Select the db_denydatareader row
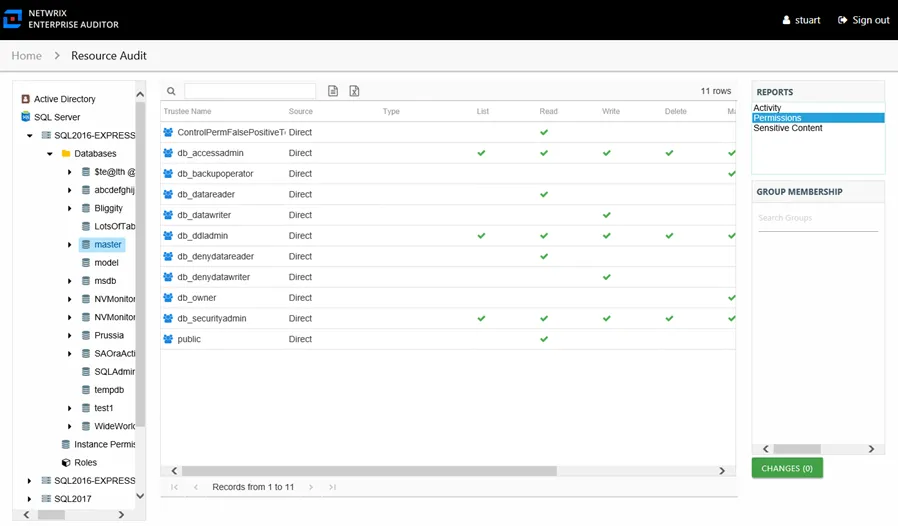 [448, 256]
